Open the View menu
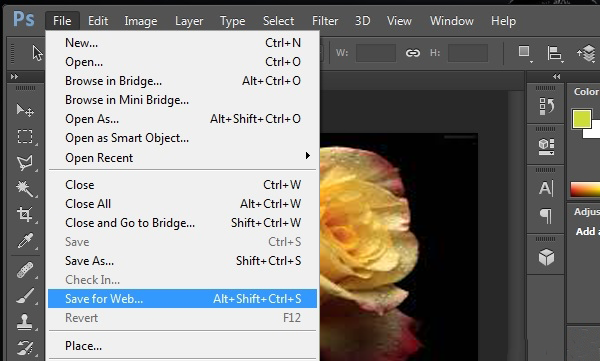Screen dimensions: 600x361 pos(399,21)
